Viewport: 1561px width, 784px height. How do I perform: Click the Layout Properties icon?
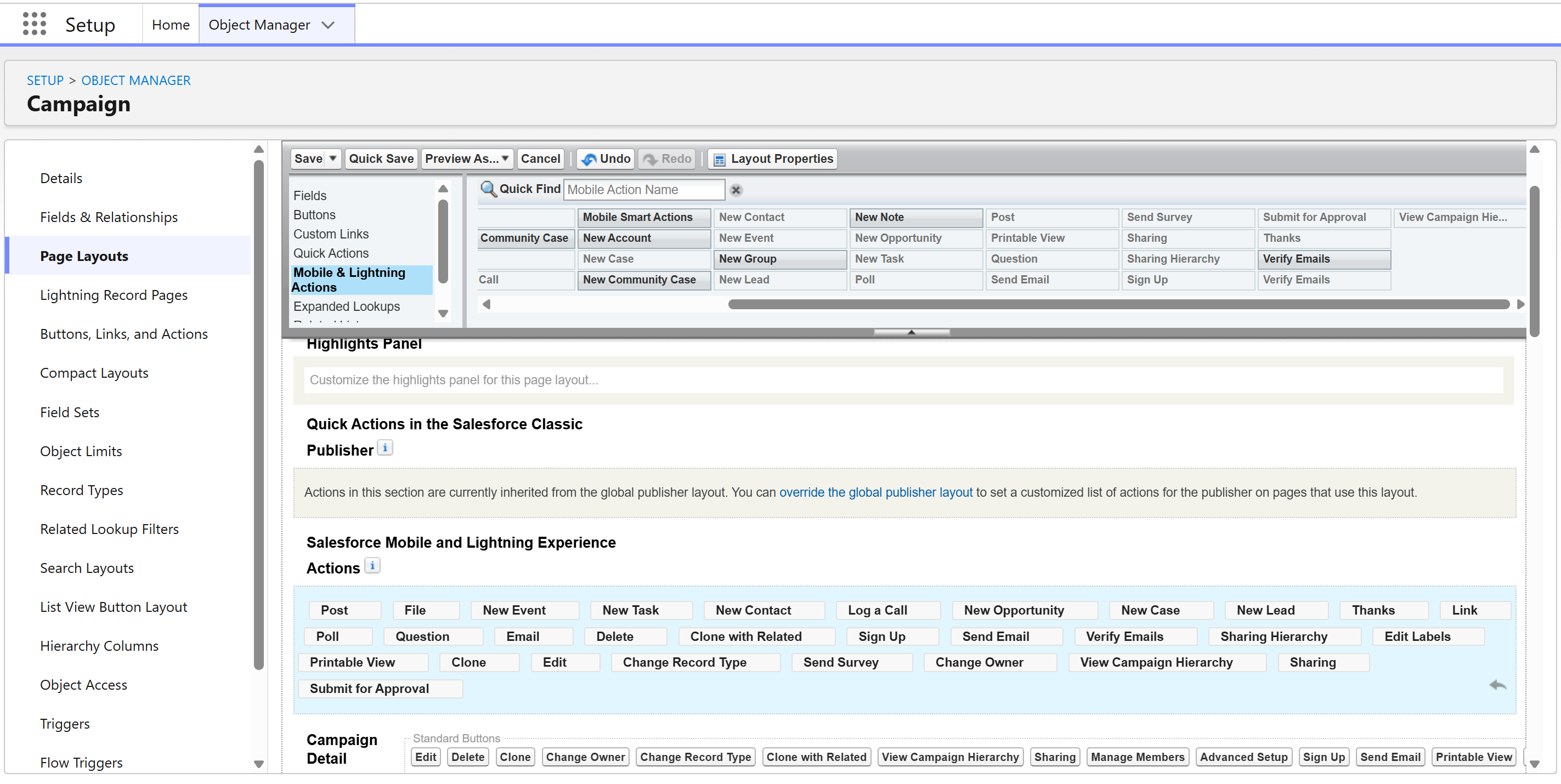719,160
